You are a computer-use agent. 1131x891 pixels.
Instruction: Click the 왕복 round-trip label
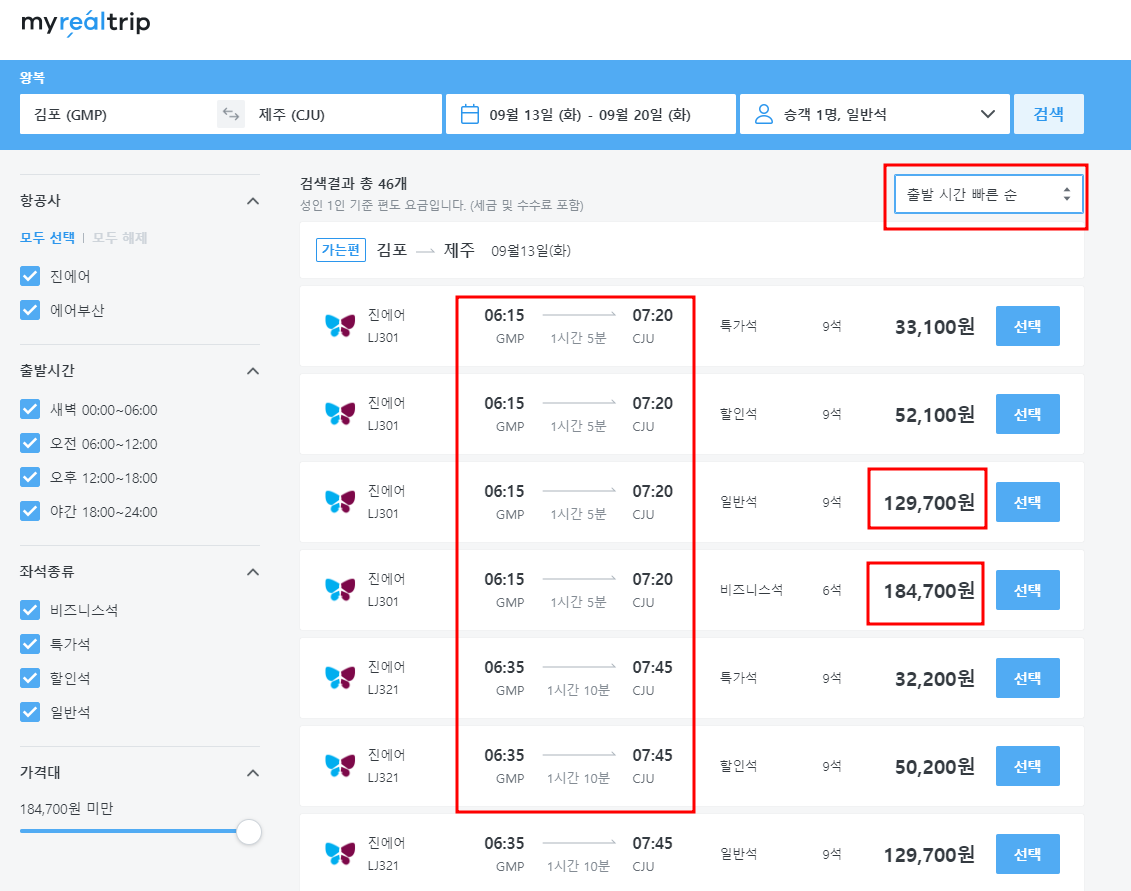click(32, 77)
